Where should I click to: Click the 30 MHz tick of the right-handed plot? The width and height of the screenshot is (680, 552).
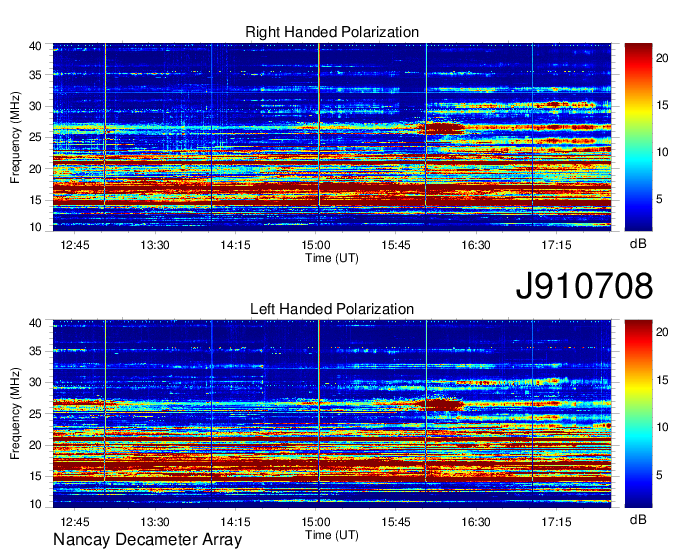coord(35,106)
